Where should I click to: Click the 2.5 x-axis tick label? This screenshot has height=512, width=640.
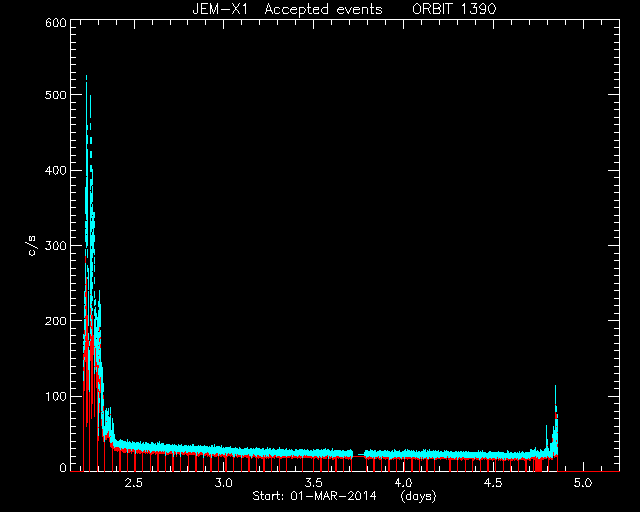133,483
